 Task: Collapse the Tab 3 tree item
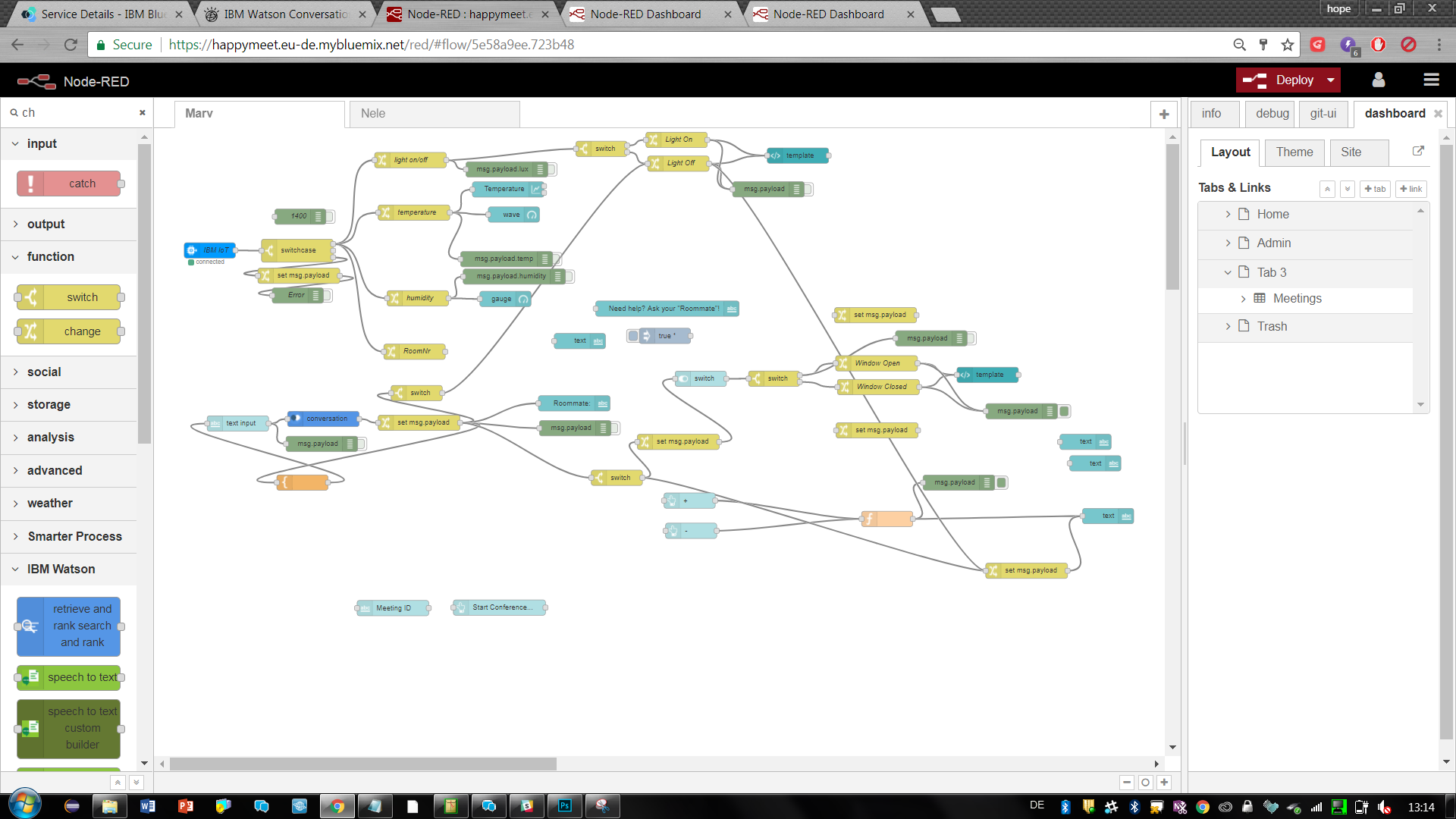[1228, 272]
